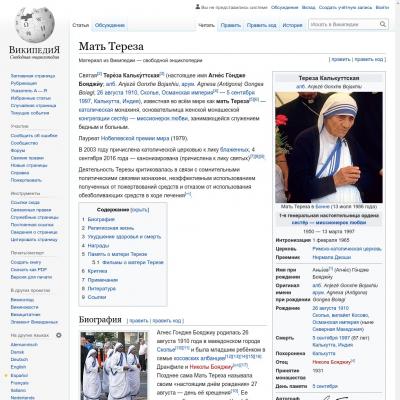This screenshot has width=400, height=400.
Task: Click the yellow star beside Español
Action: click(x=6, y=376)
